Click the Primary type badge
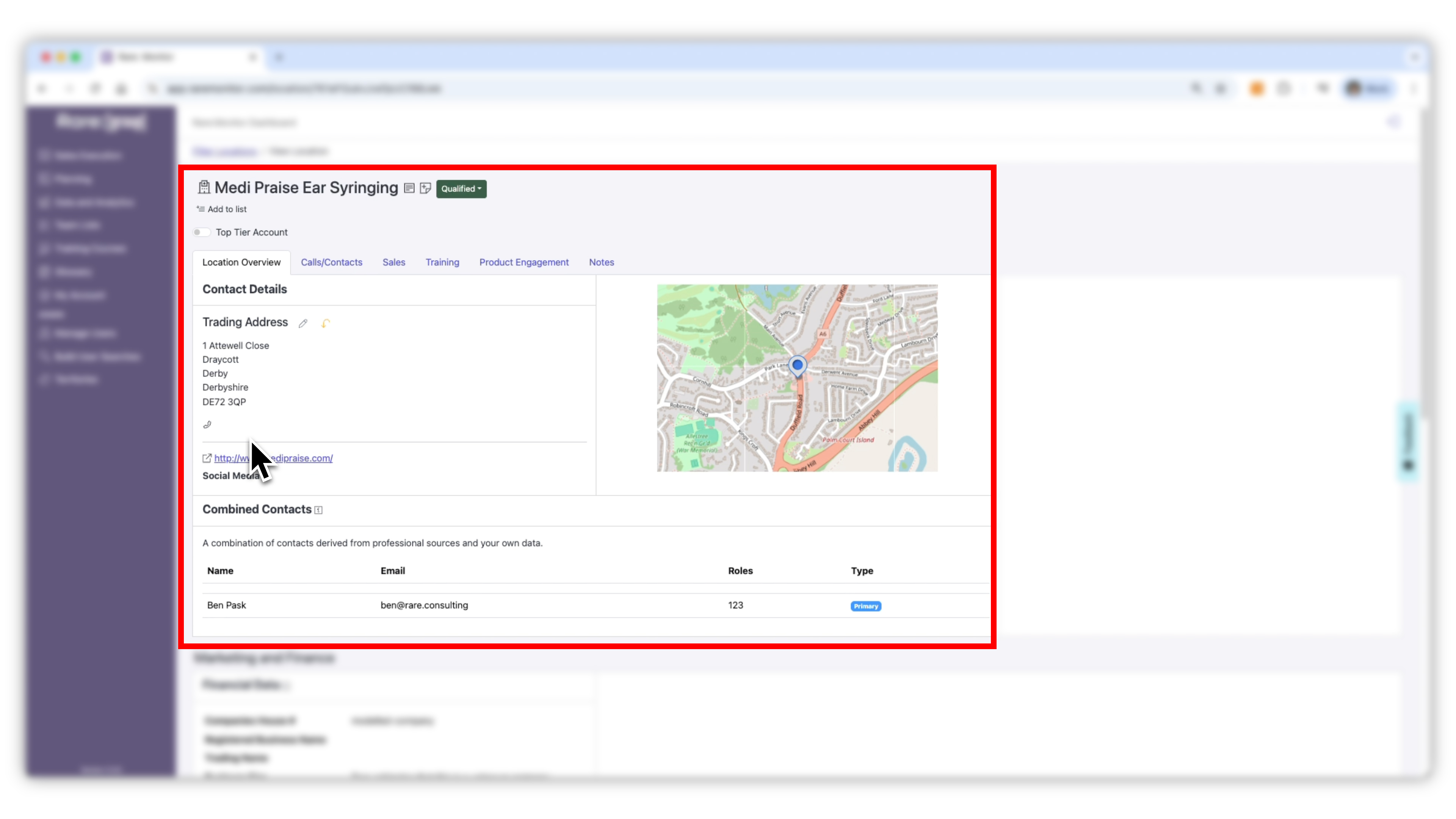 tap(865, 607)
